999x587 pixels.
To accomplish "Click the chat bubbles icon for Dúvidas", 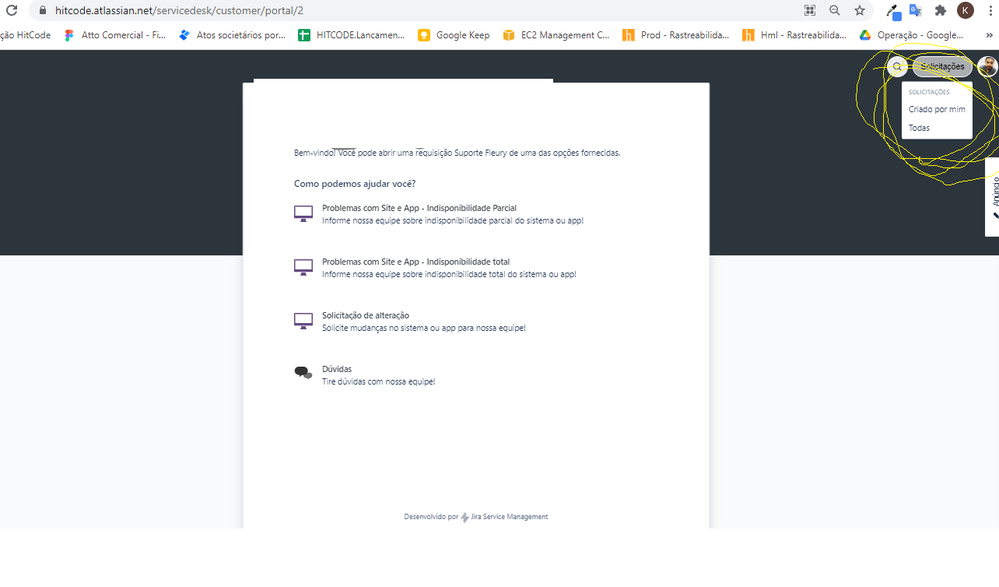I will pyautogui.click(x=303, y=373).
